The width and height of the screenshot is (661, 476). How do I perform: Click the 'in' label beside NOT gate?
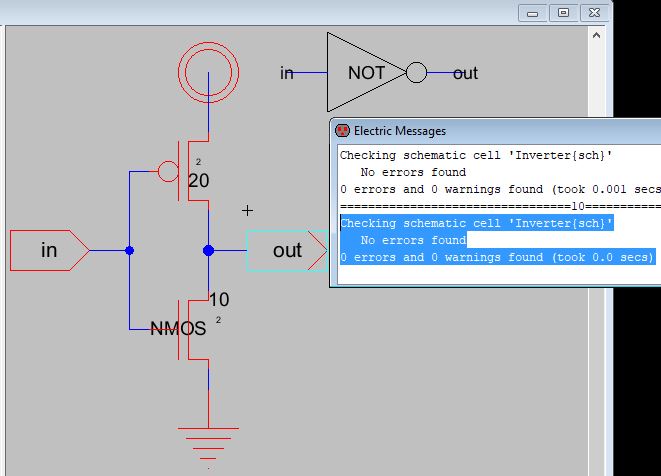click(x=287, y=73)
